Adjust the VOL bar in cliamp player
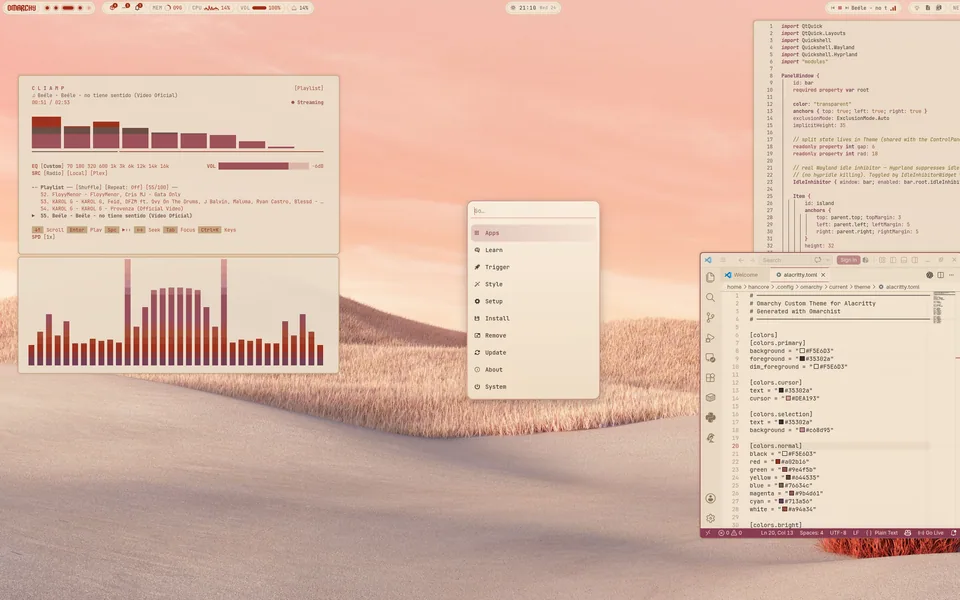This screenshot has height=600, width=960. (x=263, y=166)
